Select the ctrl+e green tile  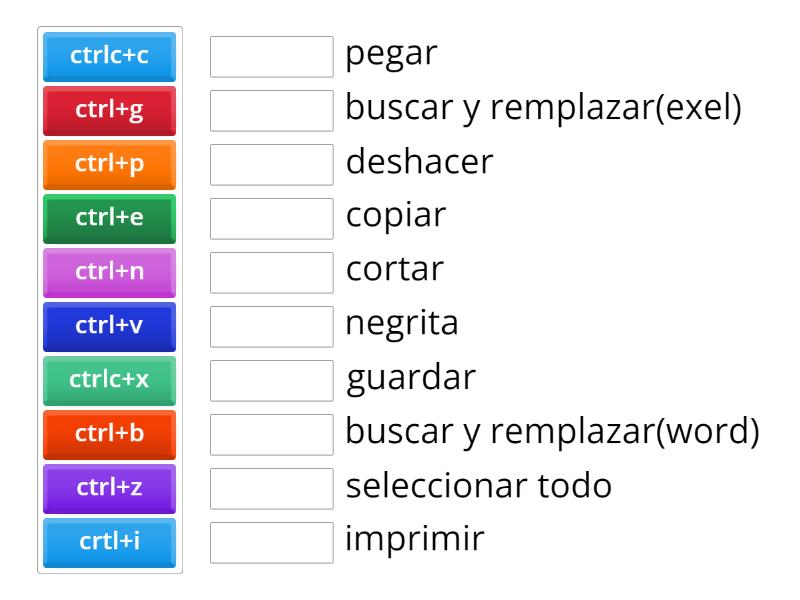pos(110,218)
